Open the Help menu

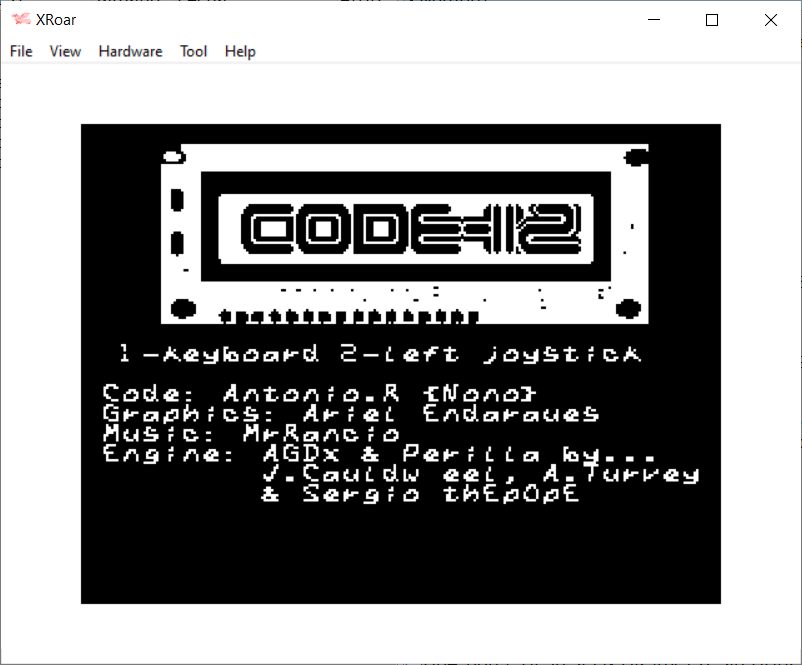click(x=240, y=51)
